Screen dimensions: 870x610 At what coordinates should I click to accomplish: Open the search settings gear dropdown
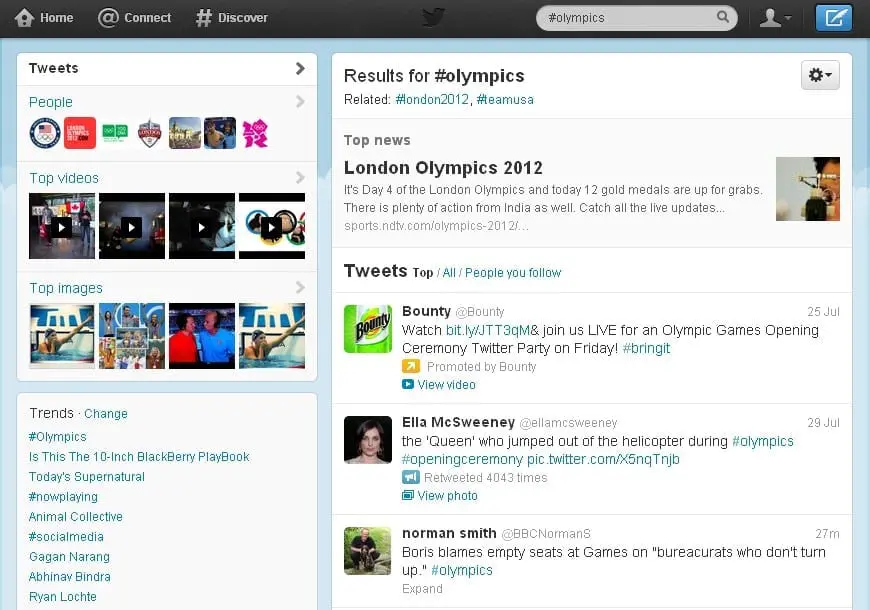pos(820,75)
